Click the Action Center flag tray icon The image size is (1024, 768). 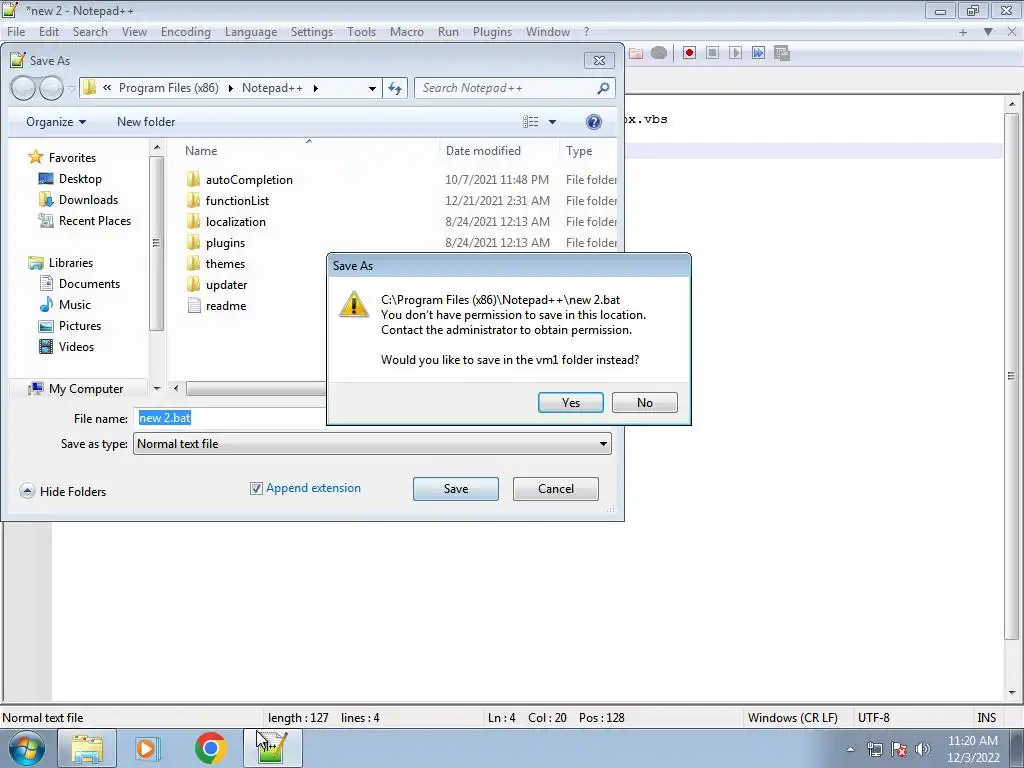pyautogui.click(x=899, y=749)
